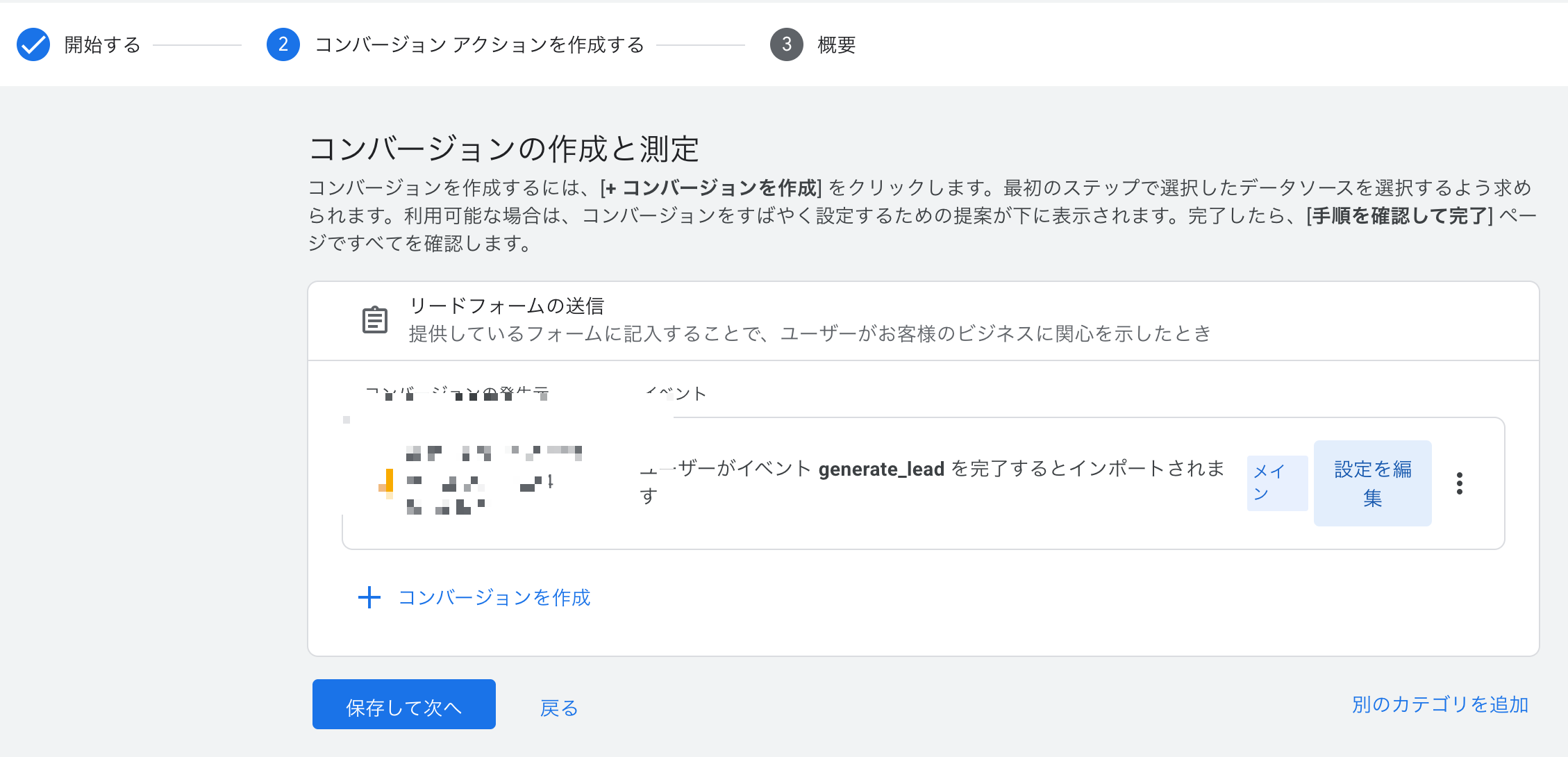The height and width of the screenshot is (757, 1568).
Task: Click the コンバージョンを作成 link text
Action: point(494,597)
